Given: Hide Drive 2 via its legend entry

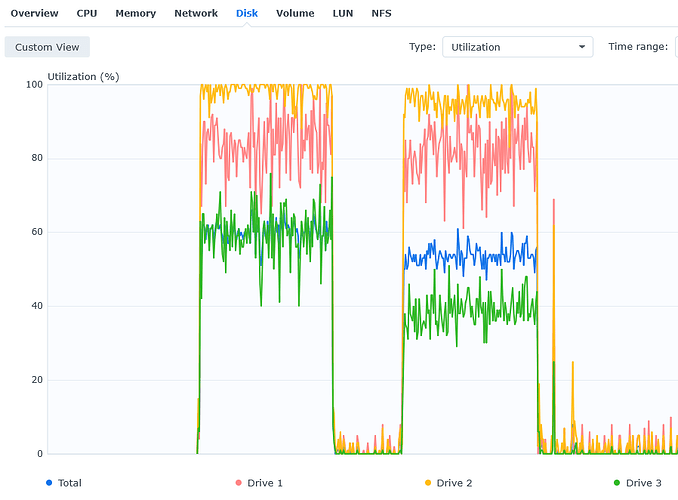Looking at the screenshot, I should tap(452, 483).
